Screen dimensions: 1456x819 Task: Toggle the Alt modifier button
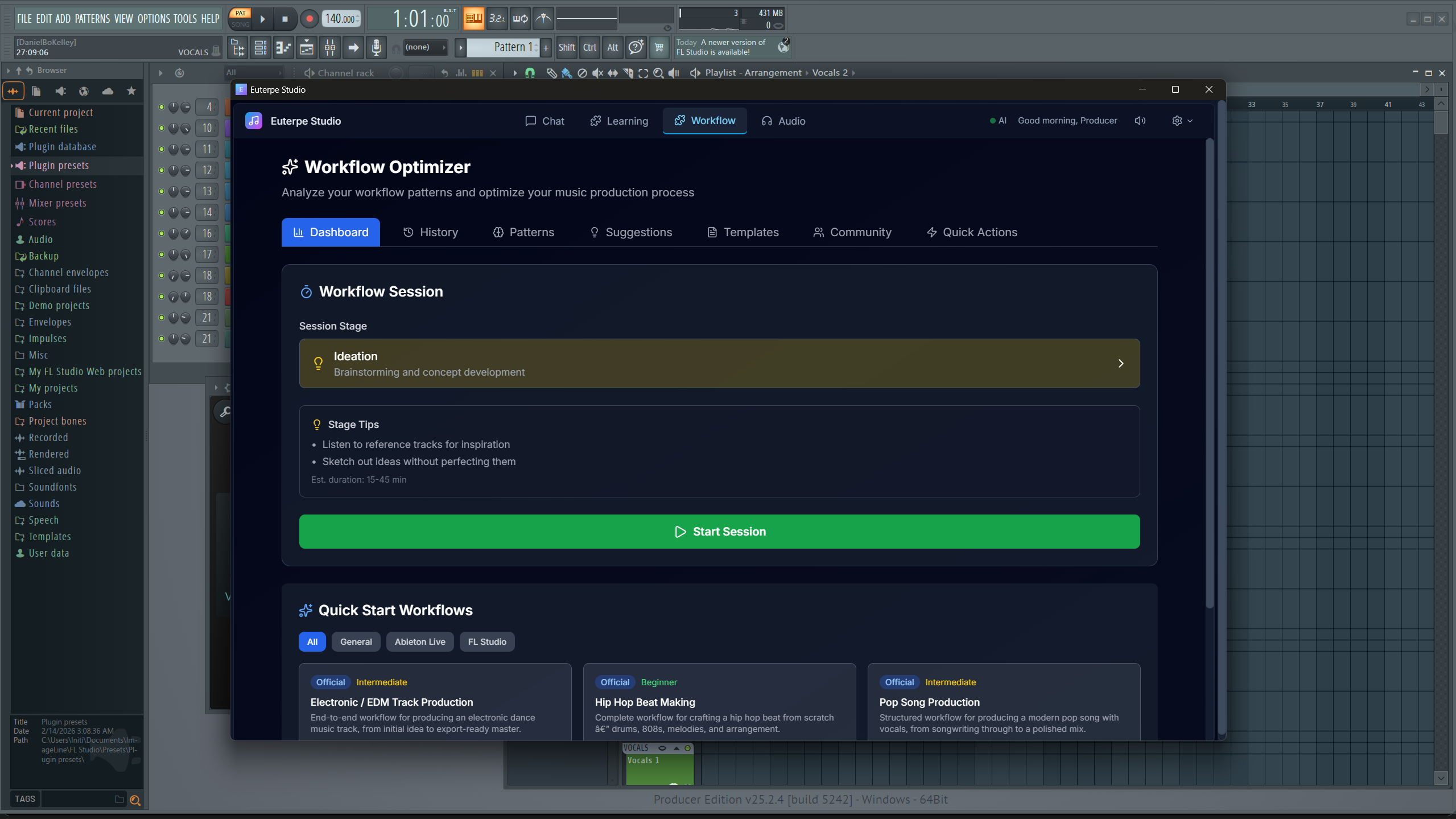[613, 47]
